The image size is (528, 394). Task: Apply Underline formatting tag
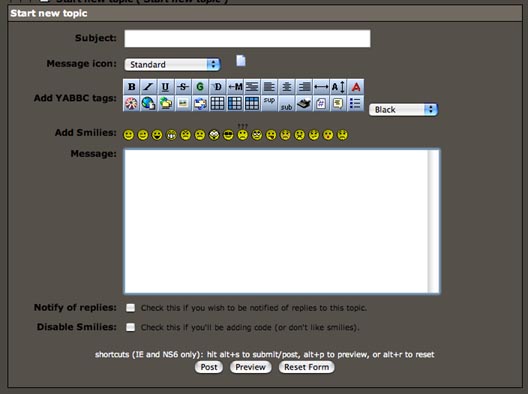tap(166, 87)
